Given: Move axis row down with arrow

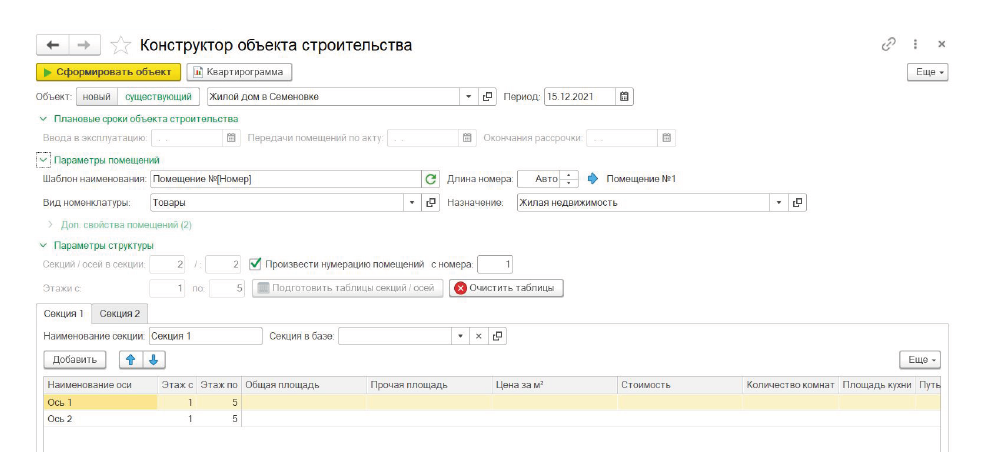Looking at the screenshot, I should 155,360.
